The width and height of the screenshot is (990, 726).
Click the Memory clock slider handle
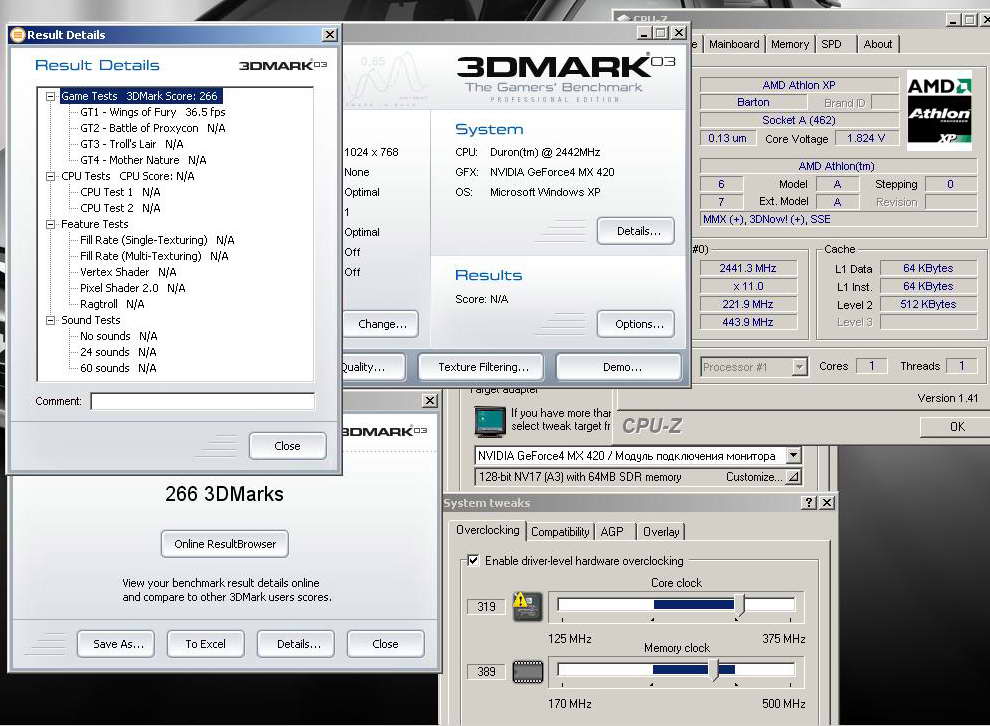pyautogui.click(x=713, y=670)
